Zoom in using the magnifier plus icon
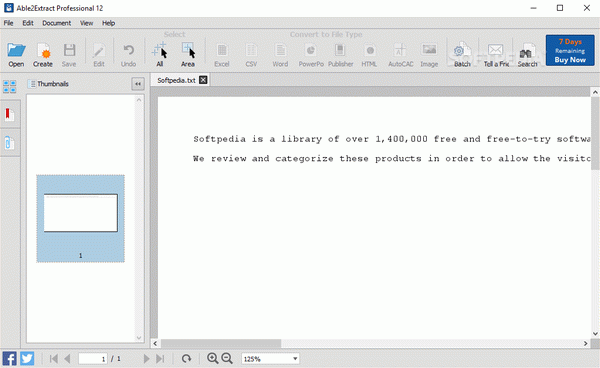 tap(212, 358)
